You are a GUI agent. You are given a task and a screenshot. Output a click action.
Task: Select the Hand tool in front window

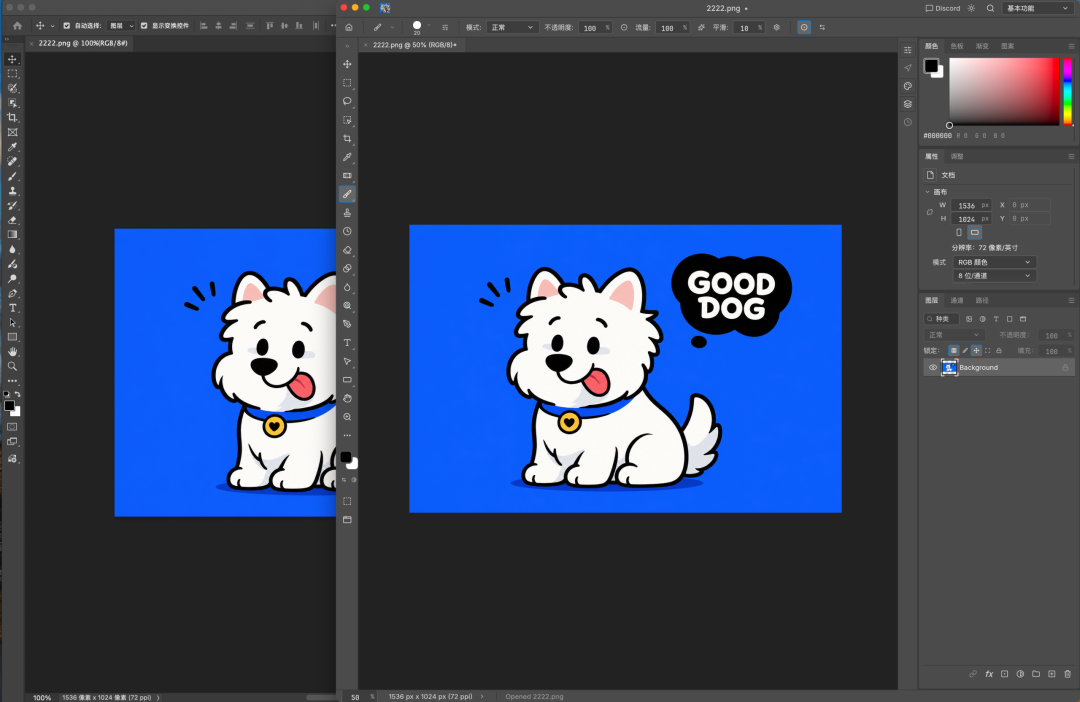pos(347,398)
